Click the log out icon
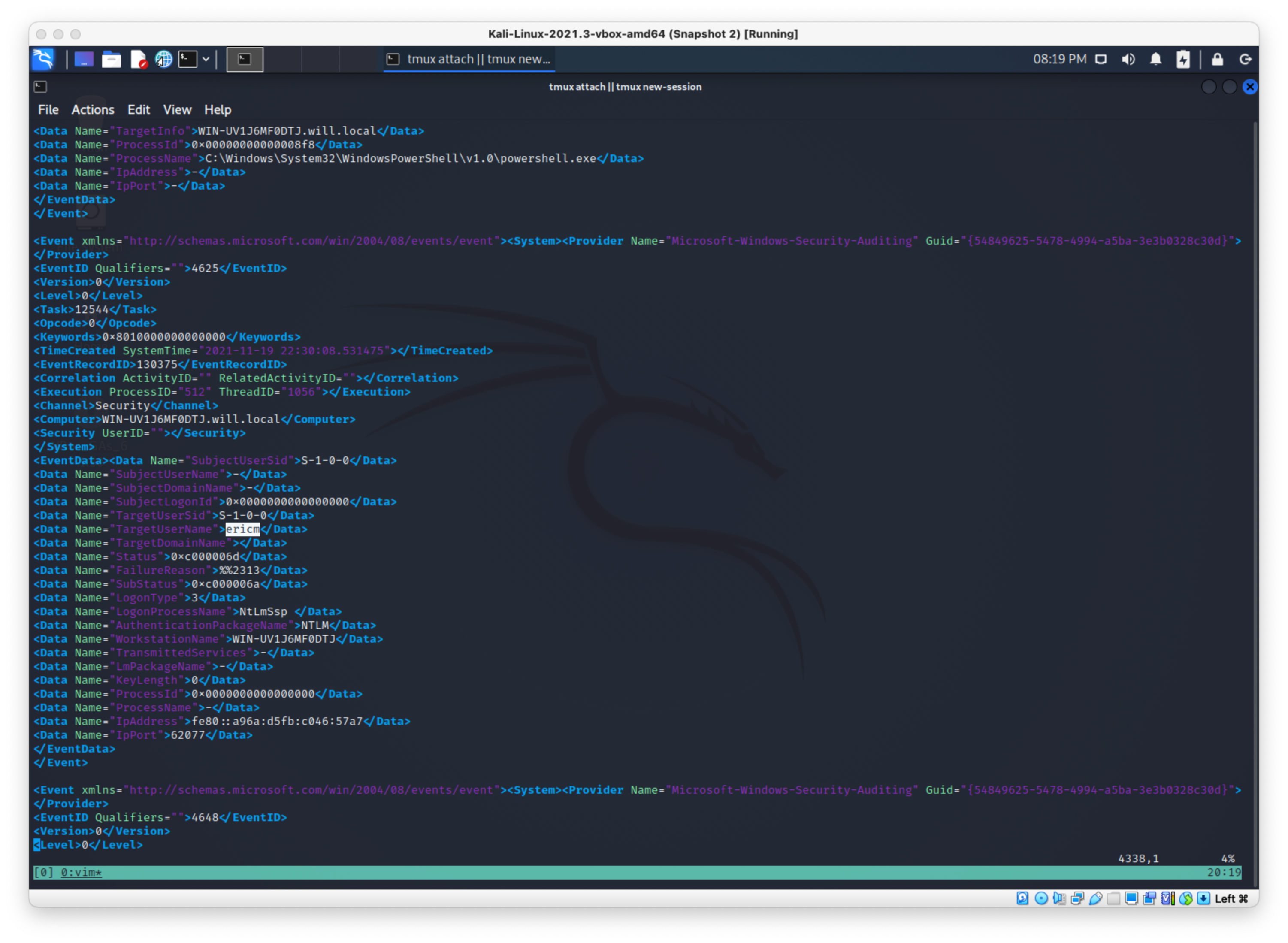Image resolution: width=1288 pixels, height=943 pixels. coord(1246,59)
